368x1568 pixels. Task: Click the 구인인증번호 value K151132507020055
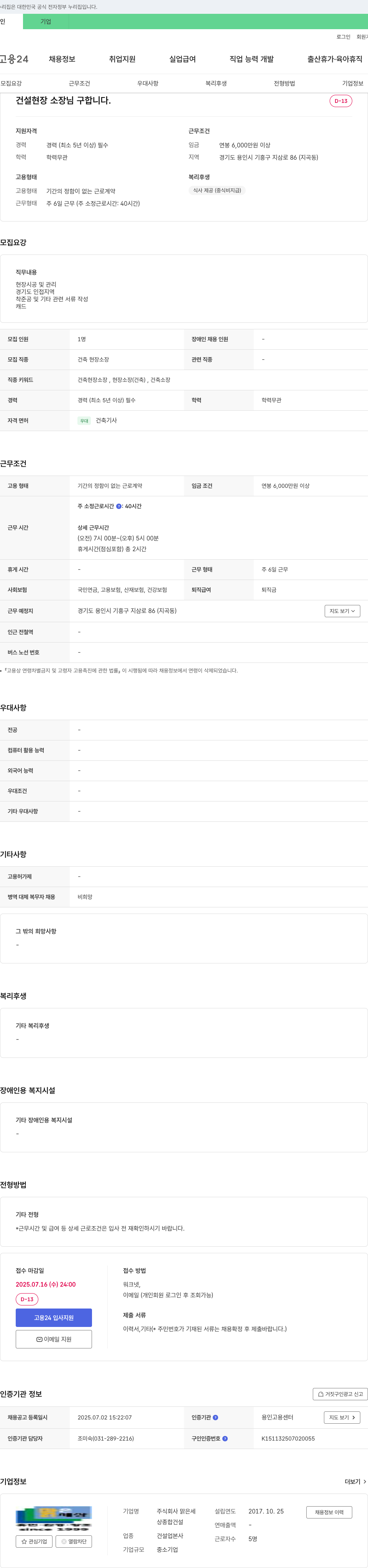[x=288, y=1439]
